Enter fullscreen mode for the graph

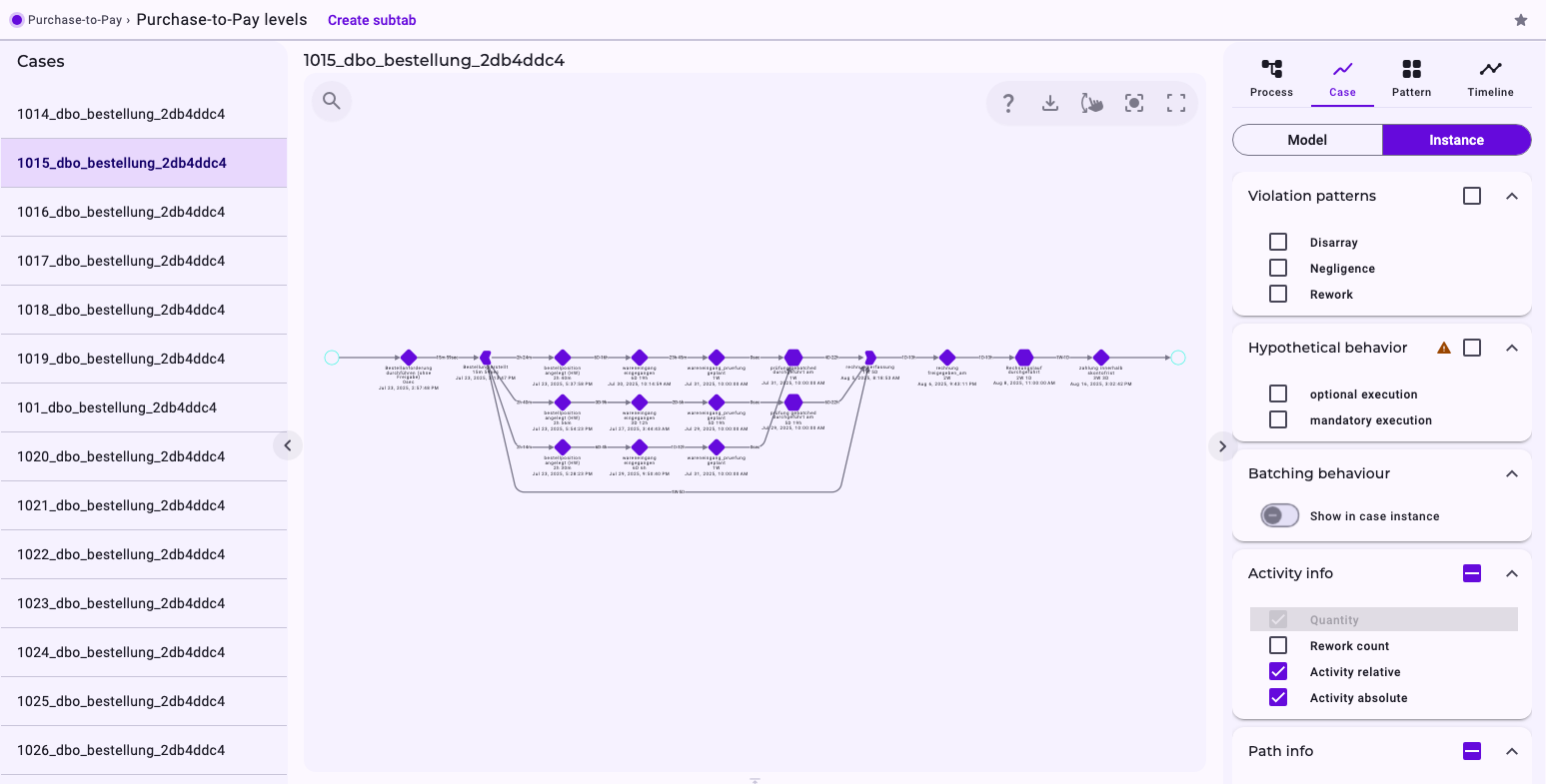1176,103
